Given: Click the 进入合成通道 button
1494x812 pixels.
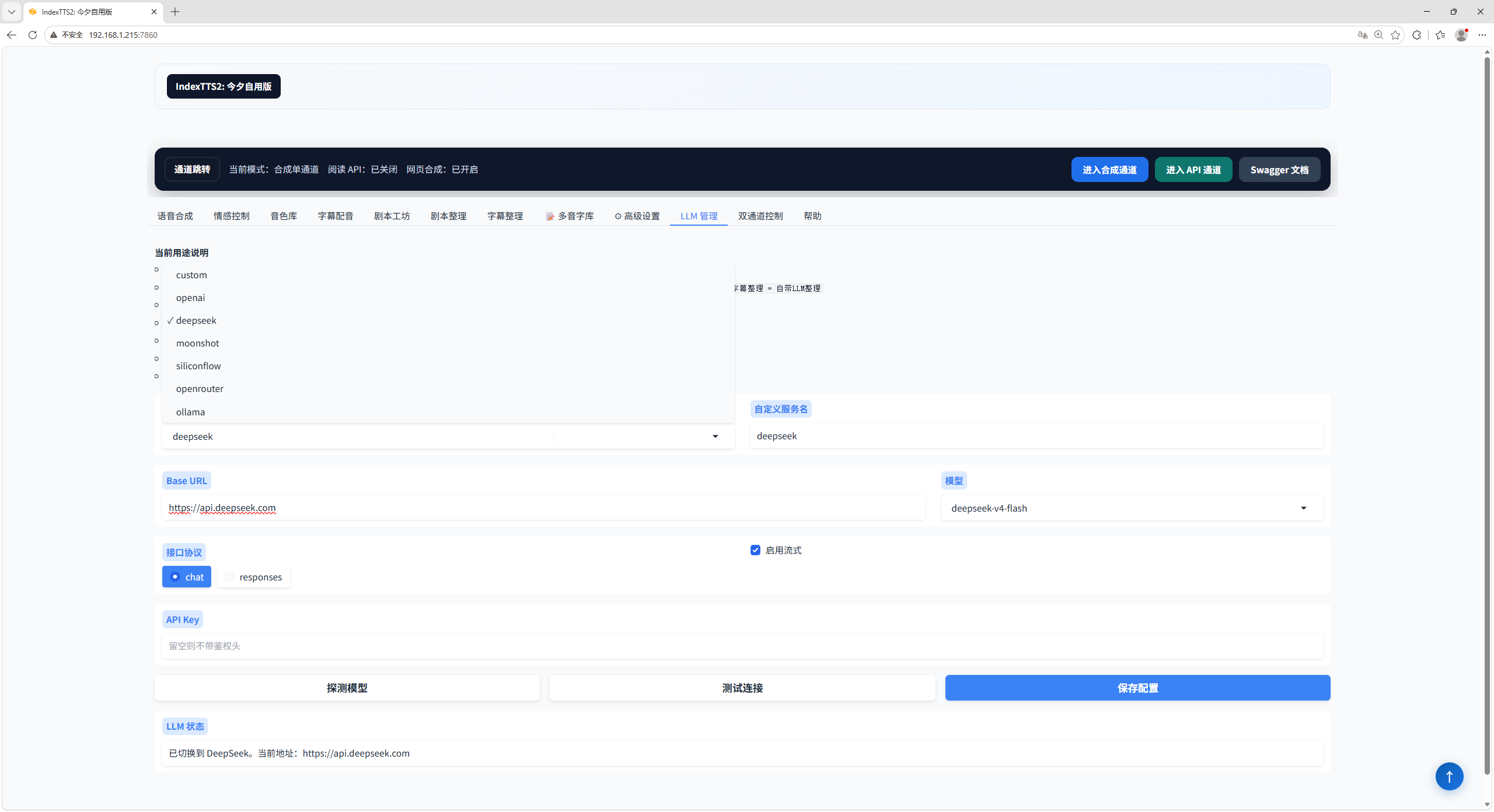Looking at the screenshot, I should click(x=1109, y=170).
